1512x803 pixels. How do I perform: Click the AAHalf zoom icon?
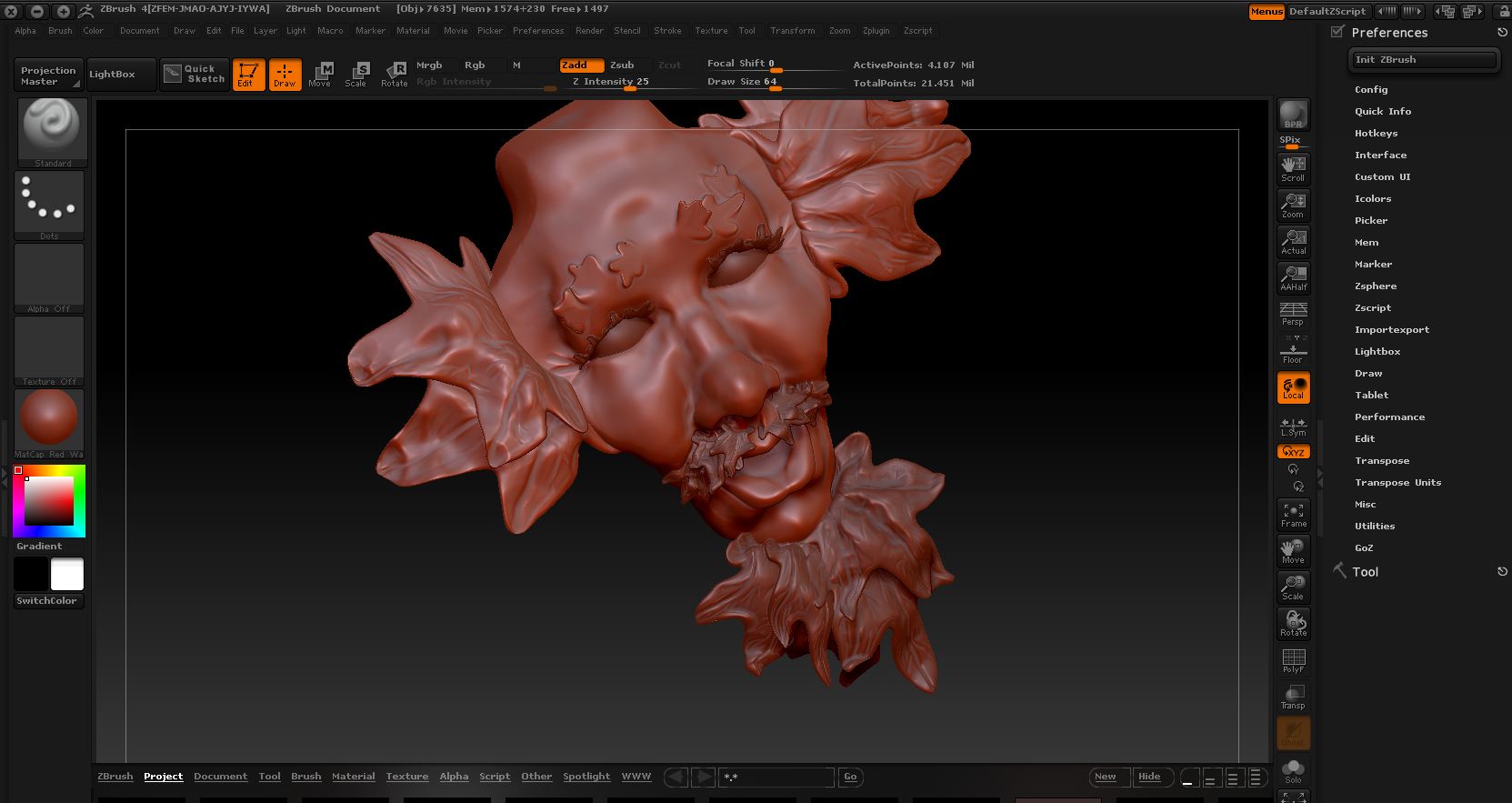1293,277
